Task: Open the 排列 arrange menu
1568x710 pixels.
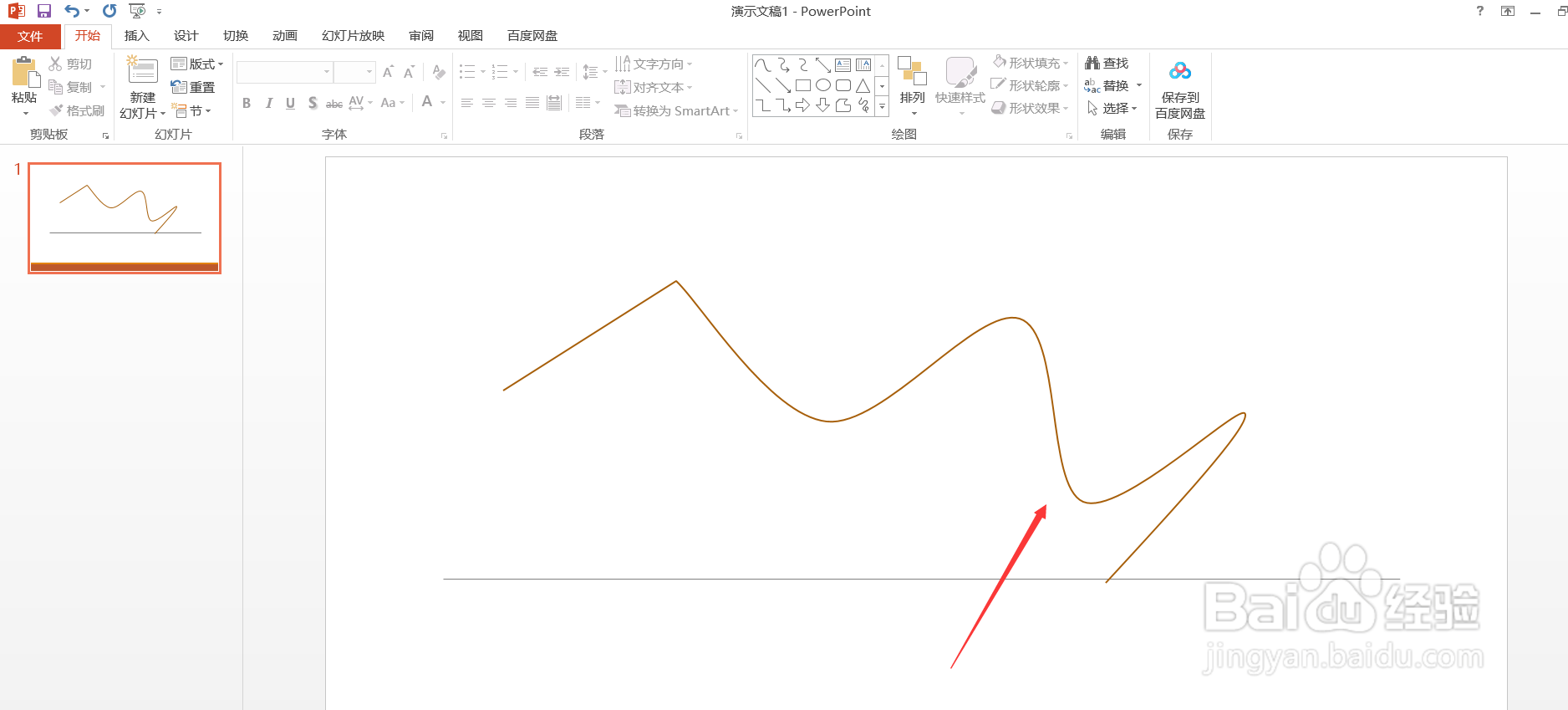Action: click(x=913, y=86)
